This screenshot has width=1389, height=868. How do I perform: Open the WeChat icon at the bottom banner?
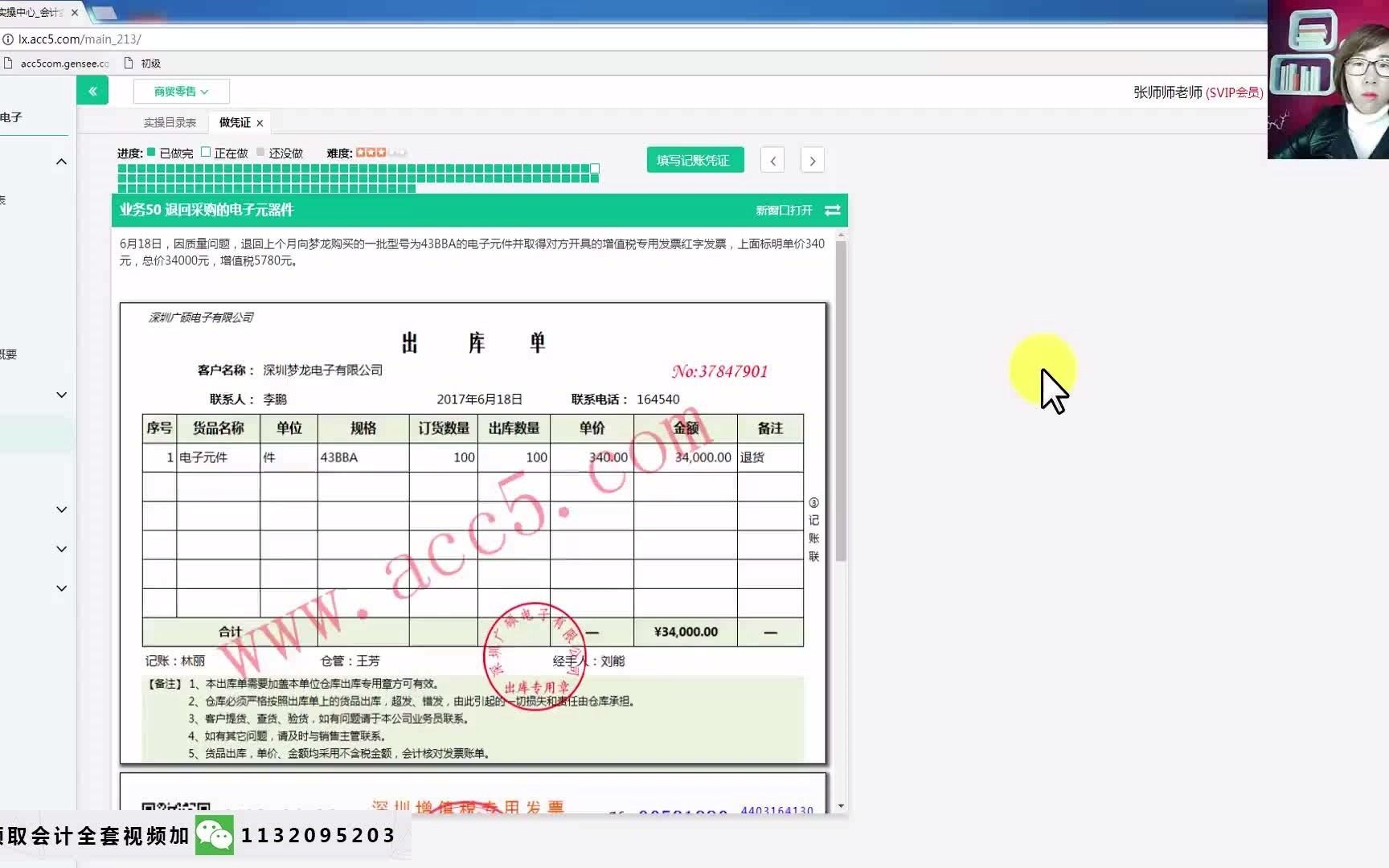213,836
